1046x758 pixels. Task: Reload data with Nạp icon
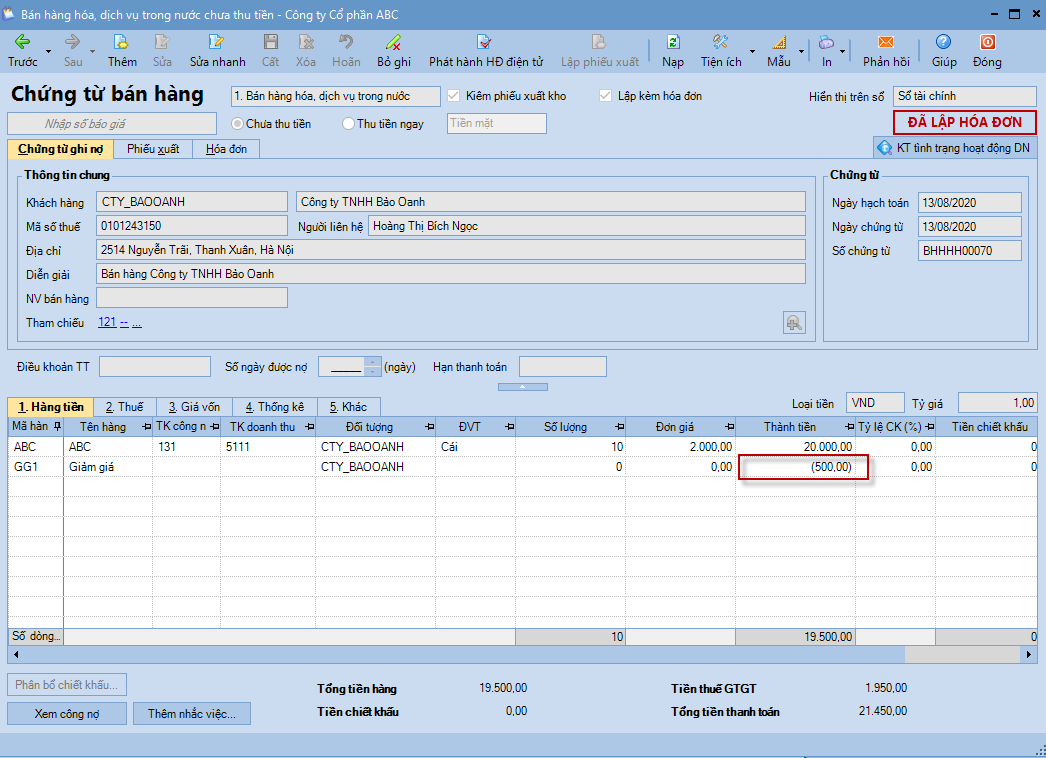pyautogui.click(x=672, y=43)
